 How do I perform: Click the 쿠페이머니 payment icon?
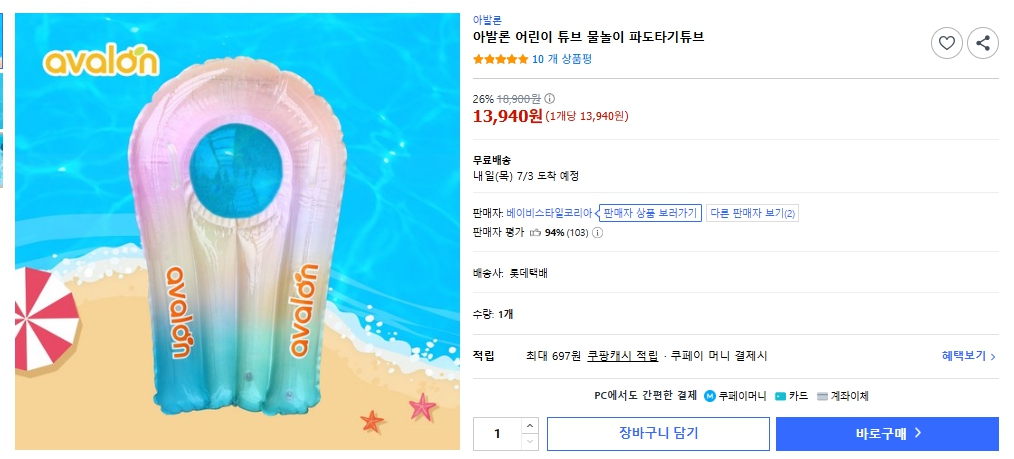710,396
